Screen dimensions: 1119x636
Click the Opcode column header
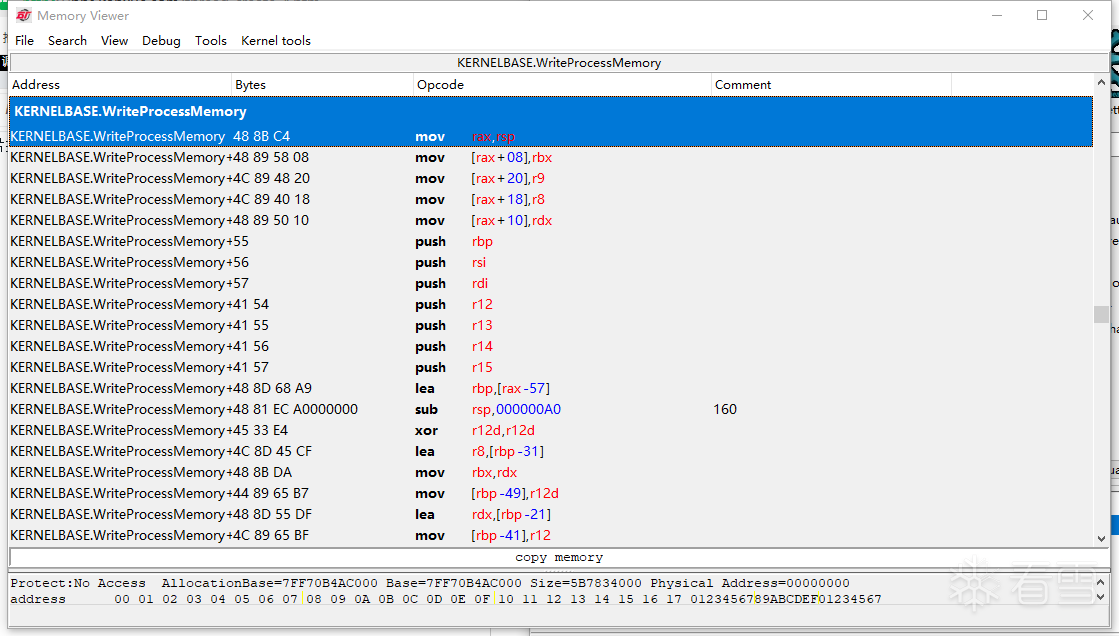point(562,85)
